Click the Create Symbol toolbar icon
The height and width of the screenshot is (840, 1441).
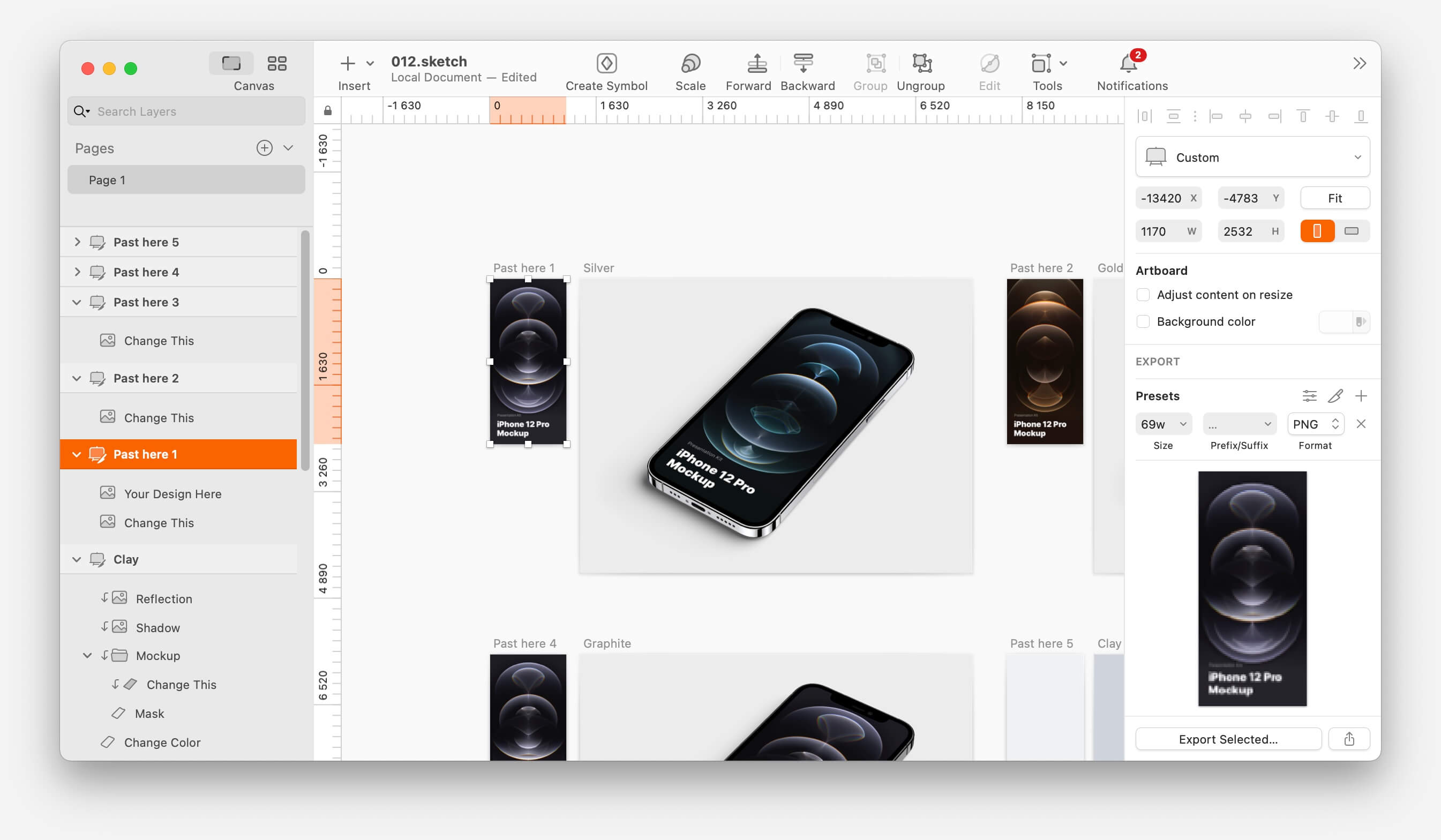pyautogui.click(x=606, y=63)
